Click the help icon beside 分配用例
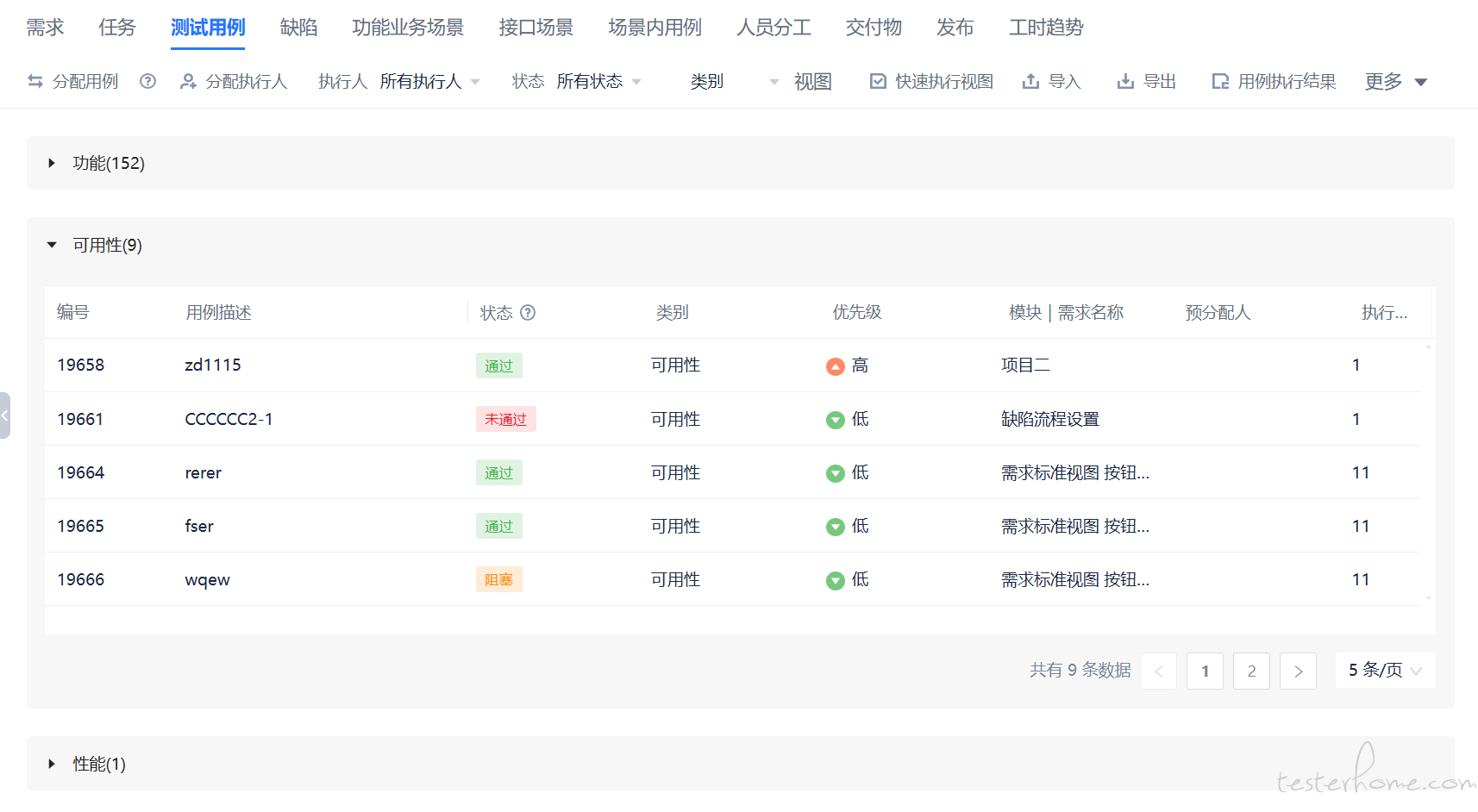The width and height of the screenshot is (1478, 812). pos(147,81)
